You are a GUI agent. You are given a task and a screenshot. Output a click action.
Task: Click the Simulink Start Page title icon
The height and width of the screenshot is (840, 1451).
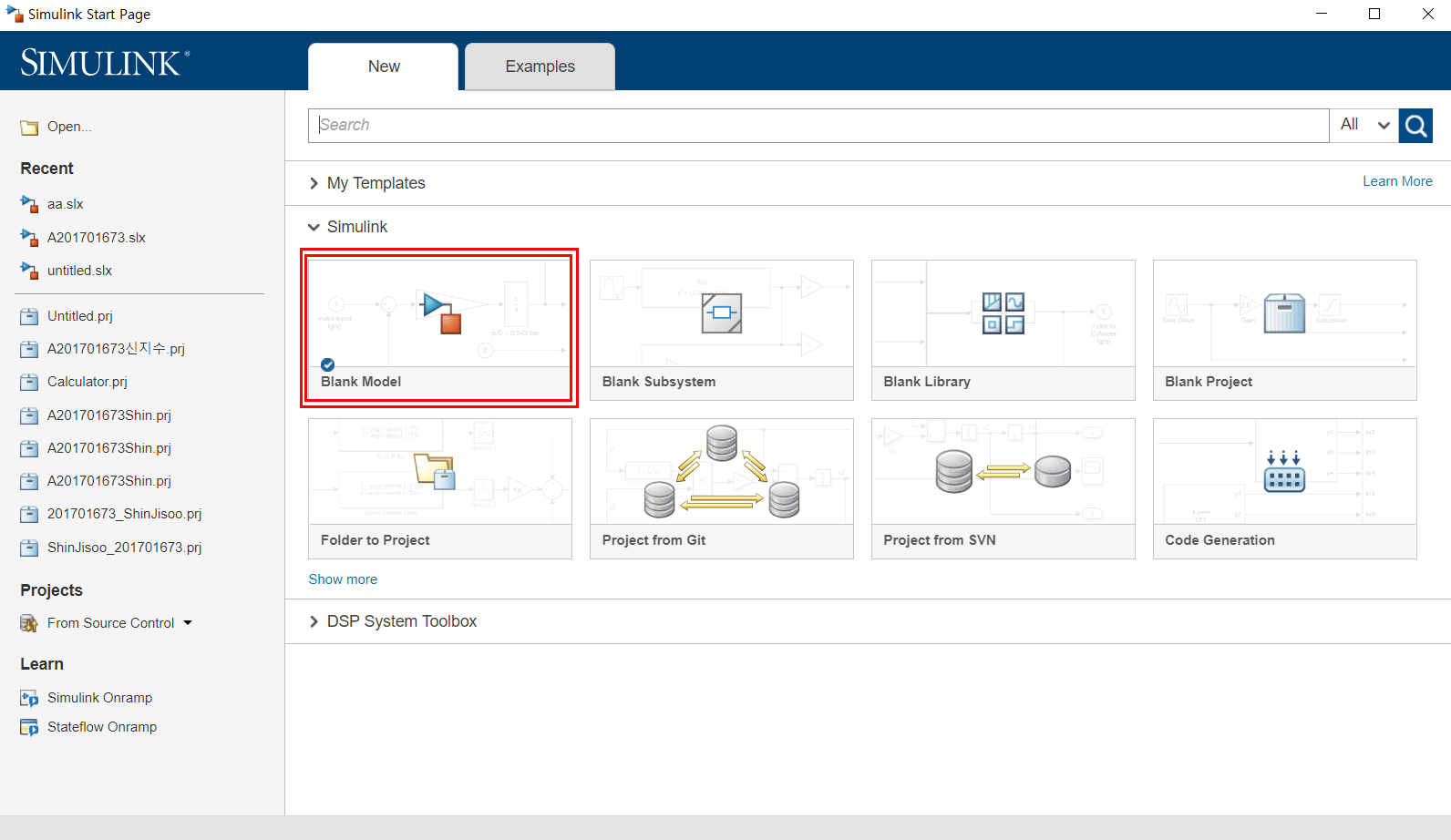pos(15,14)
